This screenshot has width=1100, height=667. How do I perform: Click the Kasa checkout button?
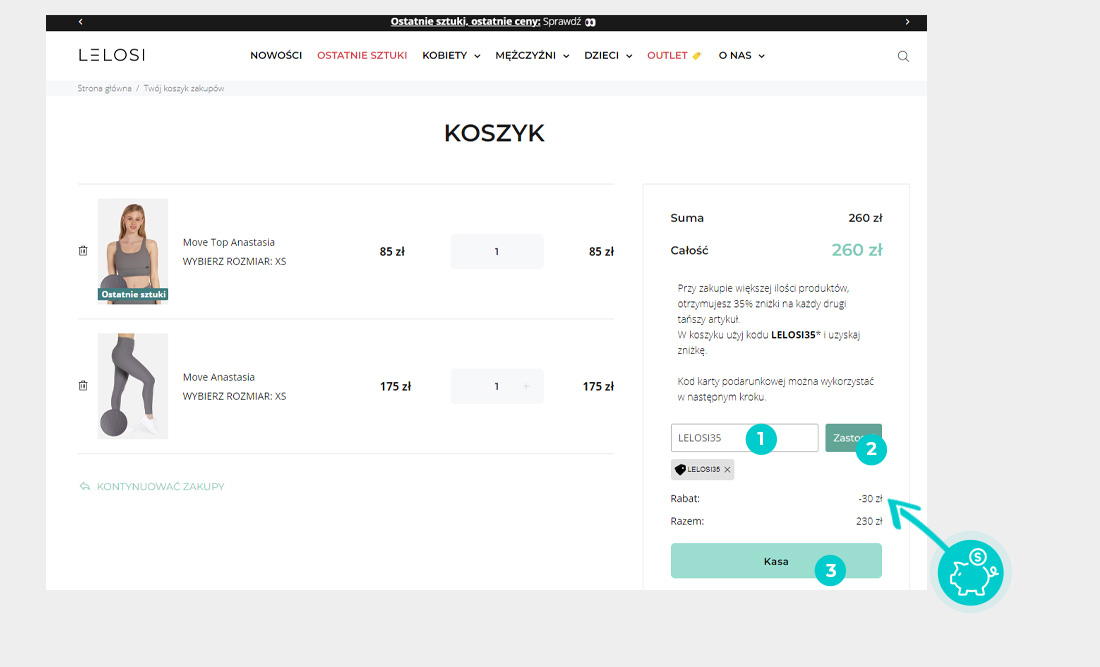[x=776, y=561]
